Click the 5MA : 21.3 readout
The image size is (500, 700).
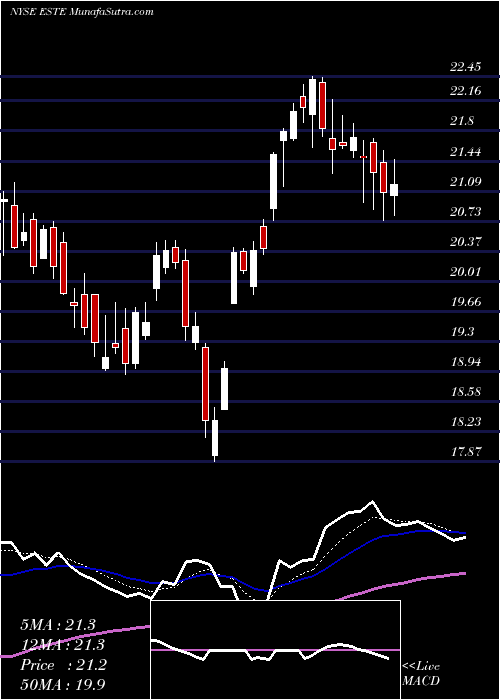click(58, 624)
